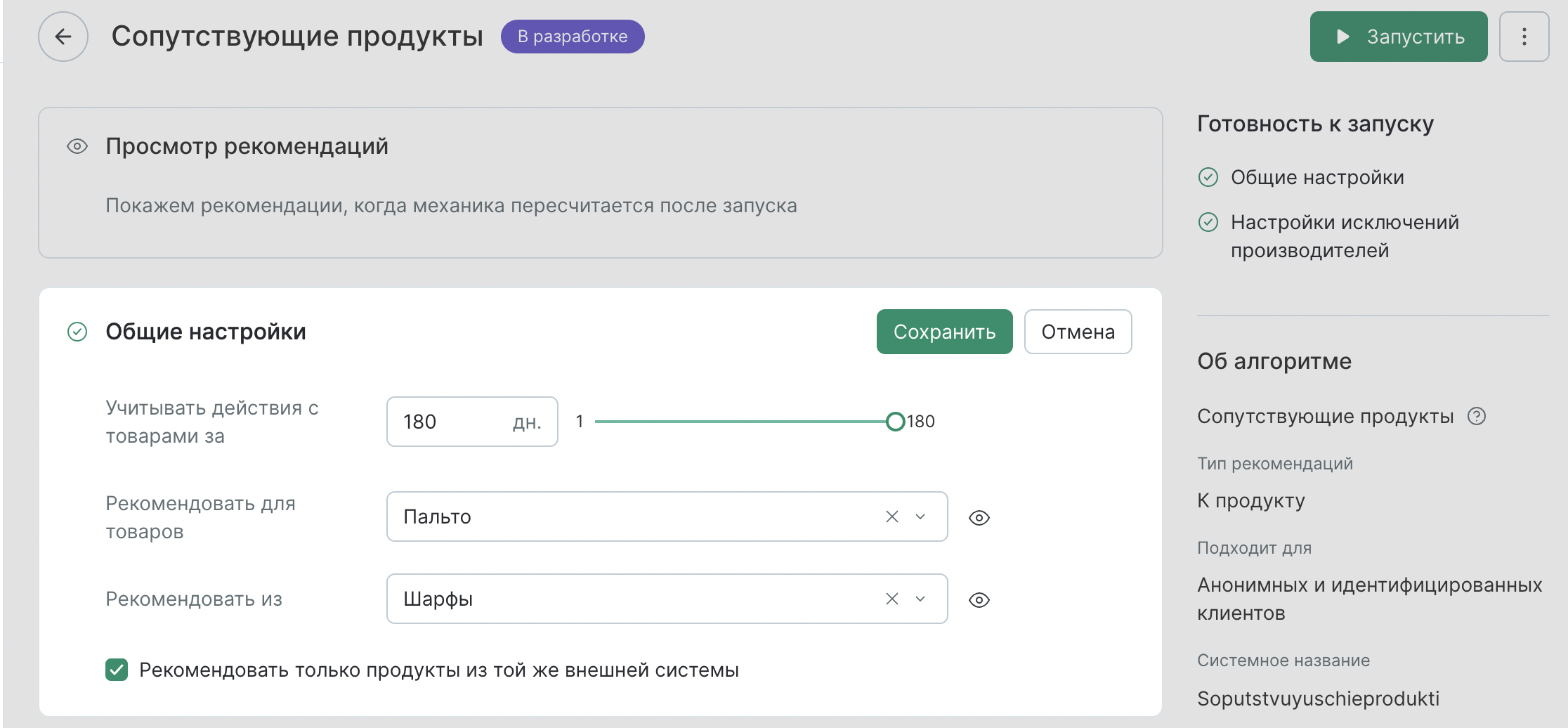Expand the Пальто dropdown chevron
1568x728 pixels.
click(x=920, y=516)
